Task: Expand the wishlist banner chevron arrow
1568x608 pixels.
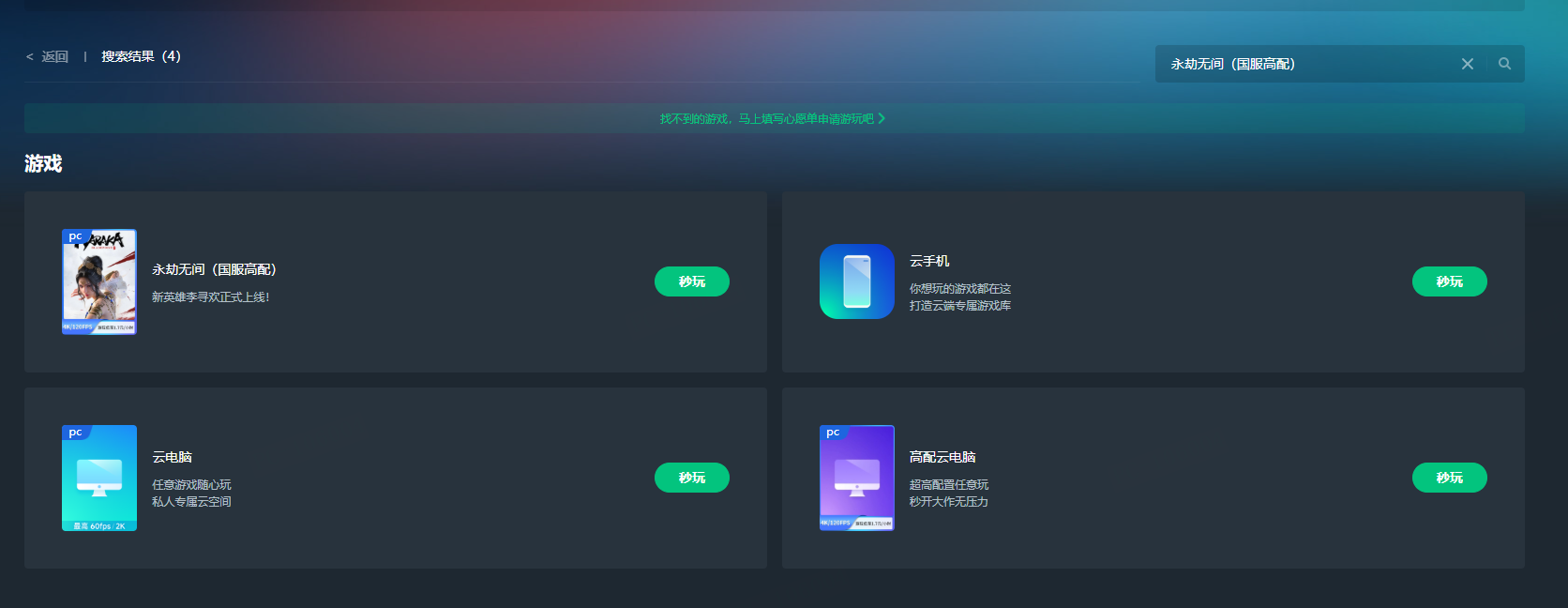Action: pyautogui.click(x=882, y=119)
